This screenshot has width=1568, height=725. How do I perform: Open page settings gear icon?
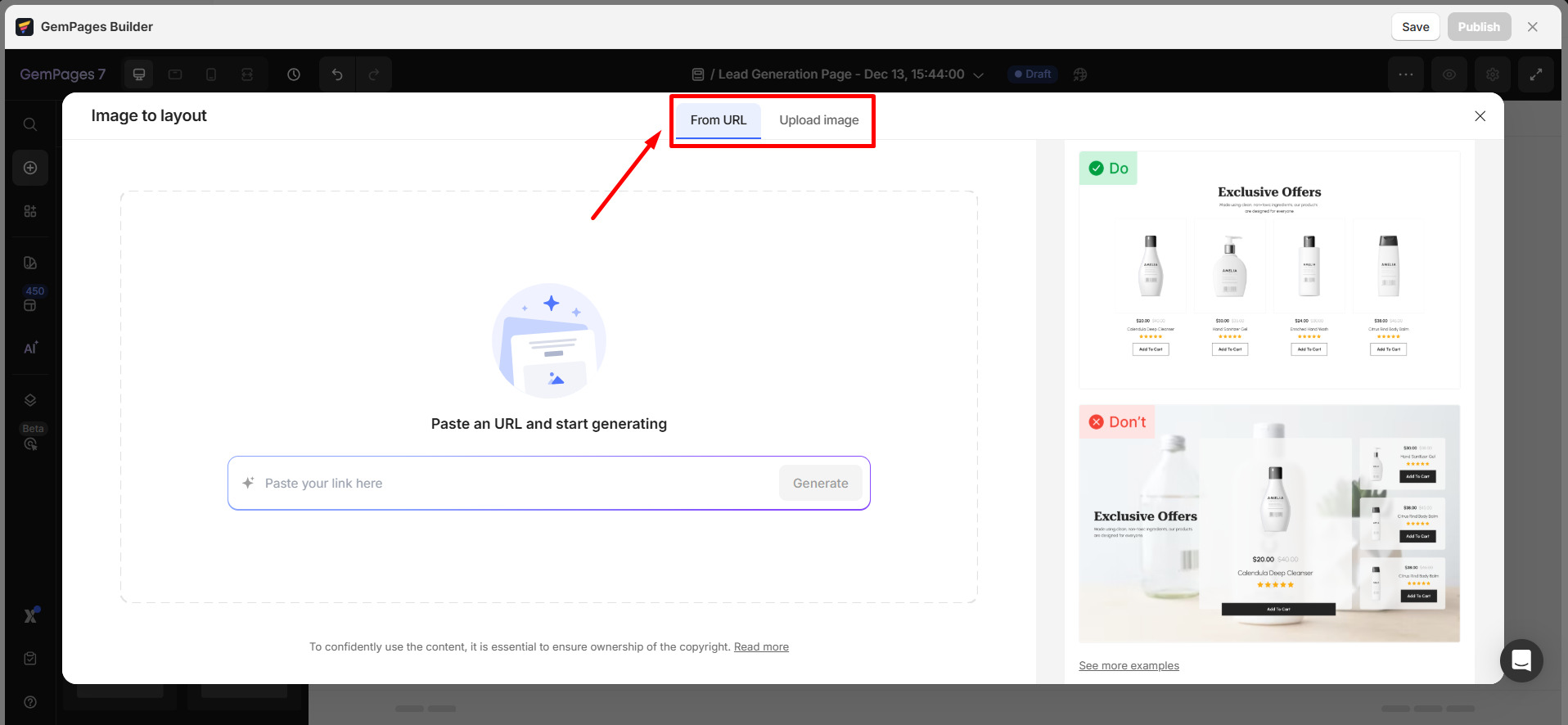tap(1492, 74)
